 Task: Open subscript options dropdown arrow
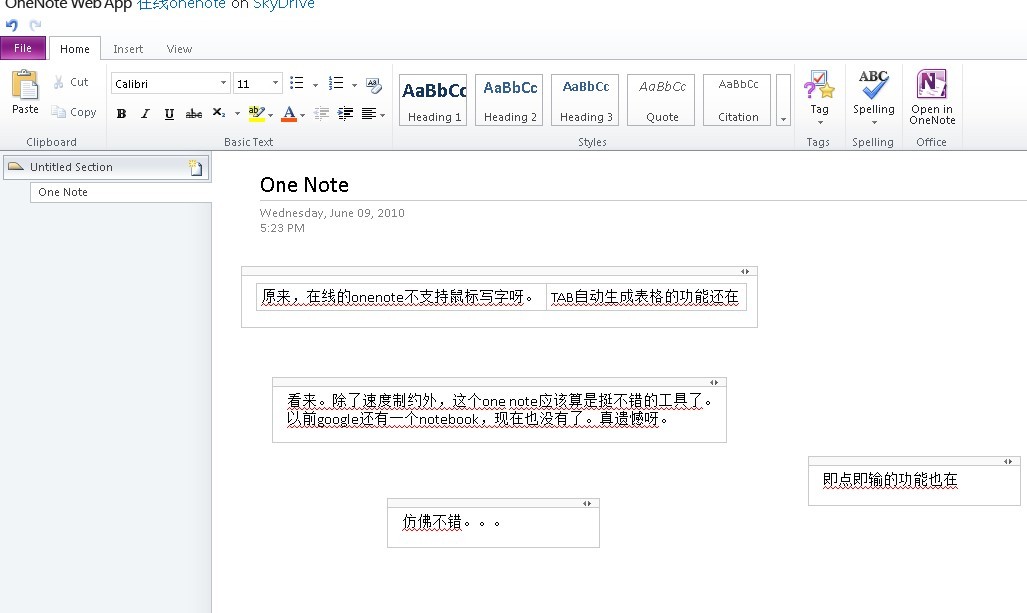coord(237,114)
